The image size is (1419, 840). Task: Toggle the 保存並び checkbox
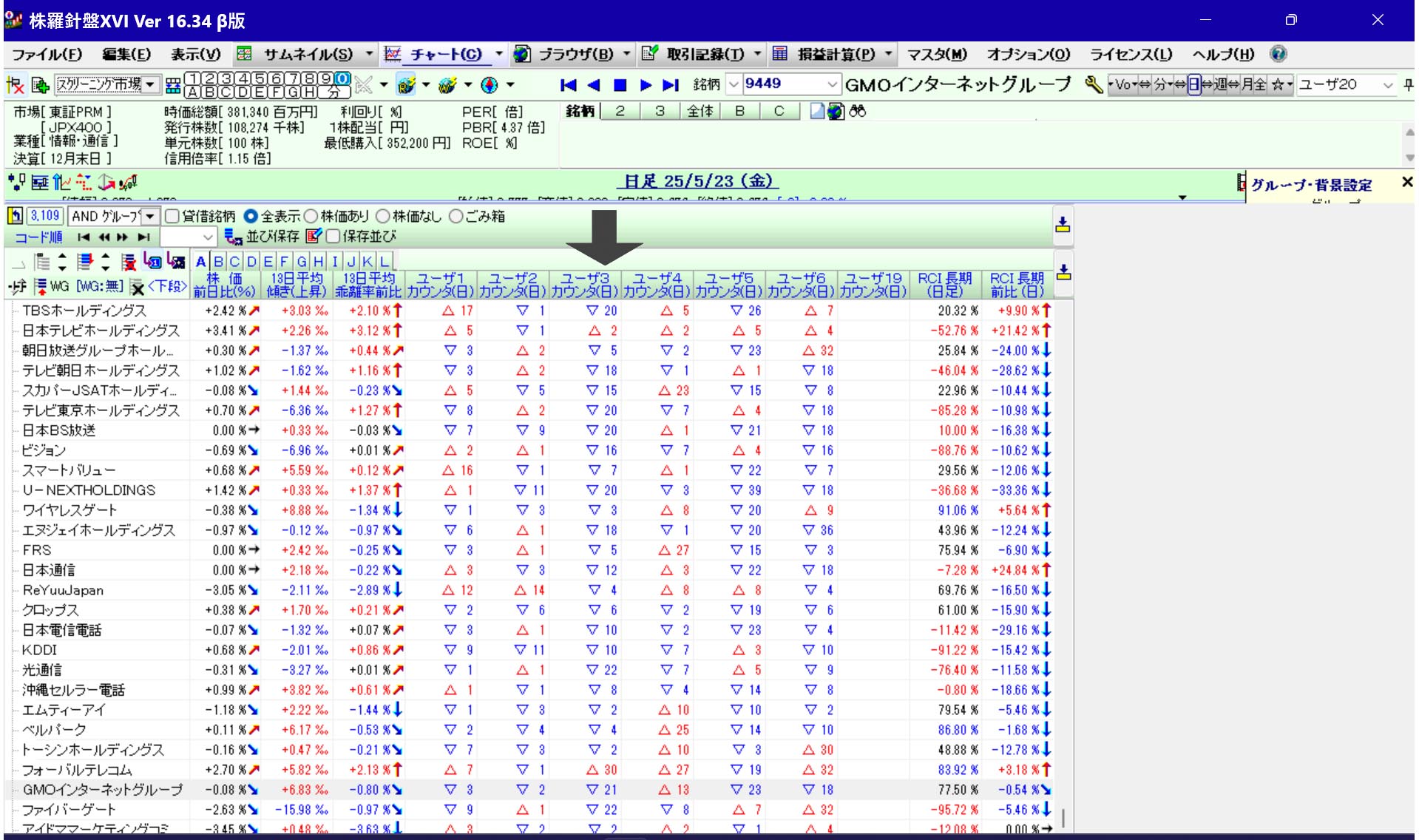tap(333, 237)
